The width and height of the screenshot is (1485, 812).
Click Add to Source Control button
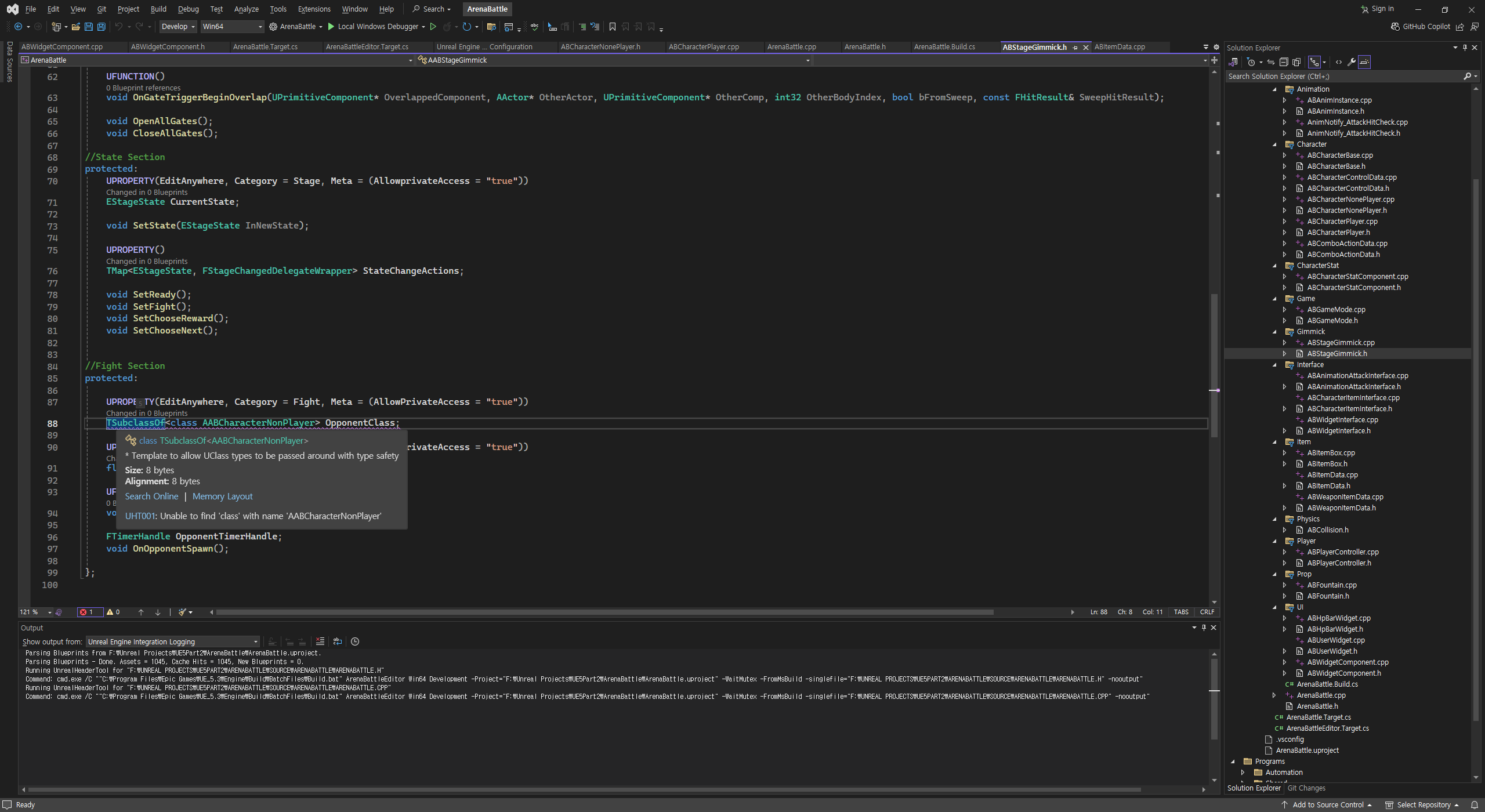tap(1327, 805)
